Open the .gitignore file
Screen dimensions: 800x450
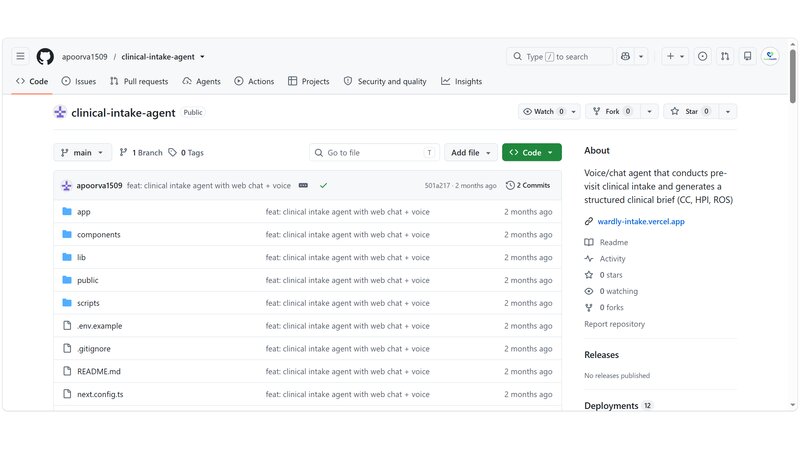point(94,348)
